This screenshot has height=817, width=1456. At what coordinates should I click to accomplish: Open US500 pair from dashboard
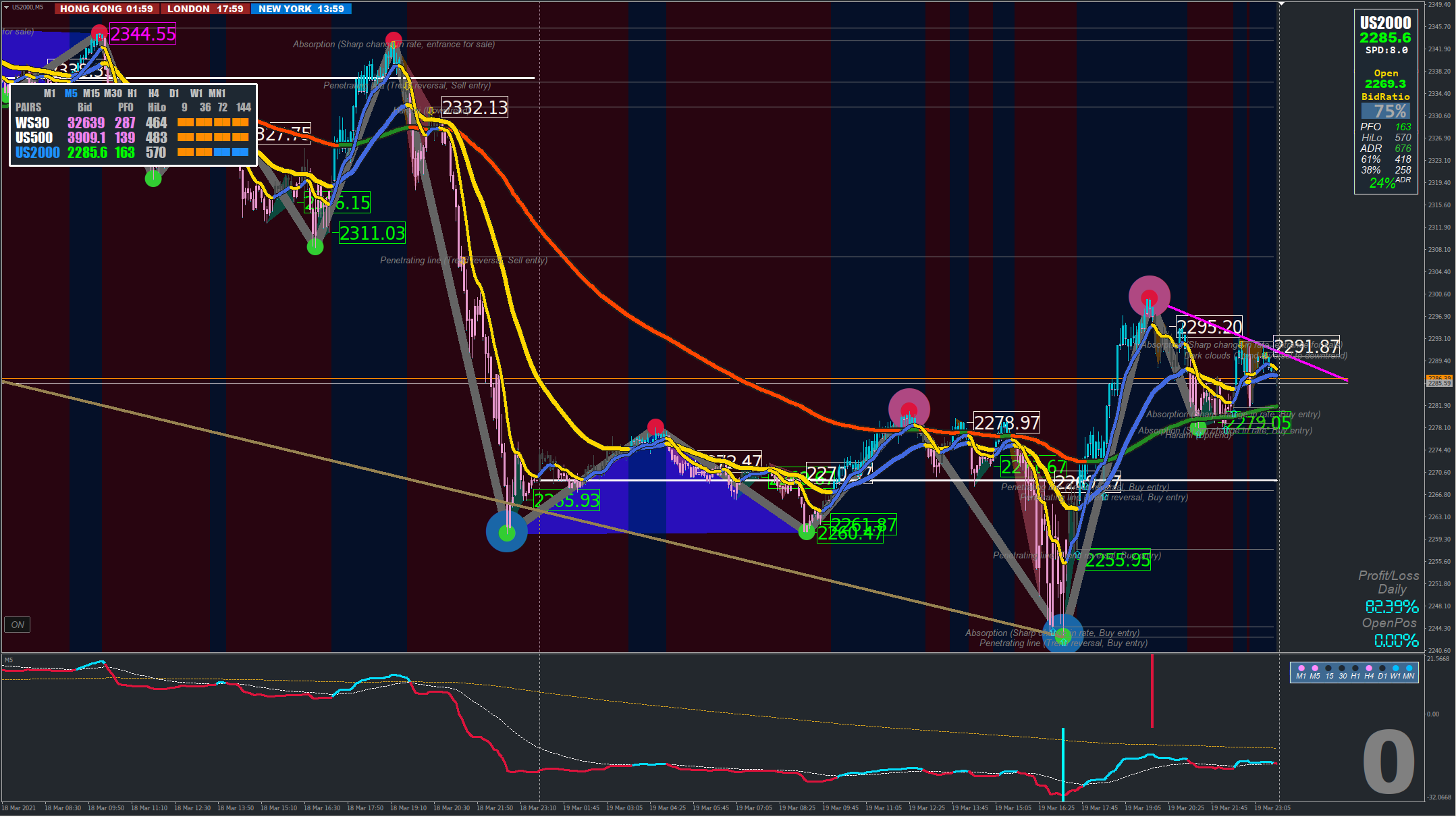[34, 138]
